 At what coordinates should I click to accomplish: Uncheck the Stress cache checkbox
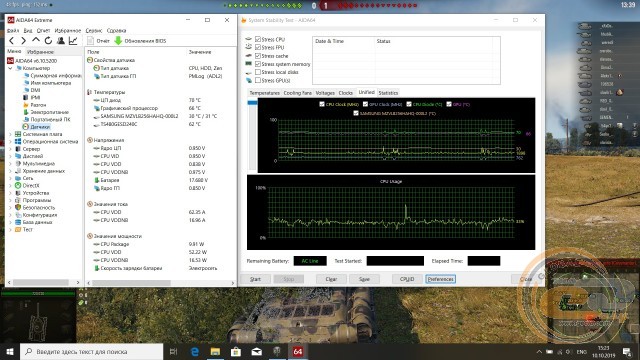pos(258,56)
